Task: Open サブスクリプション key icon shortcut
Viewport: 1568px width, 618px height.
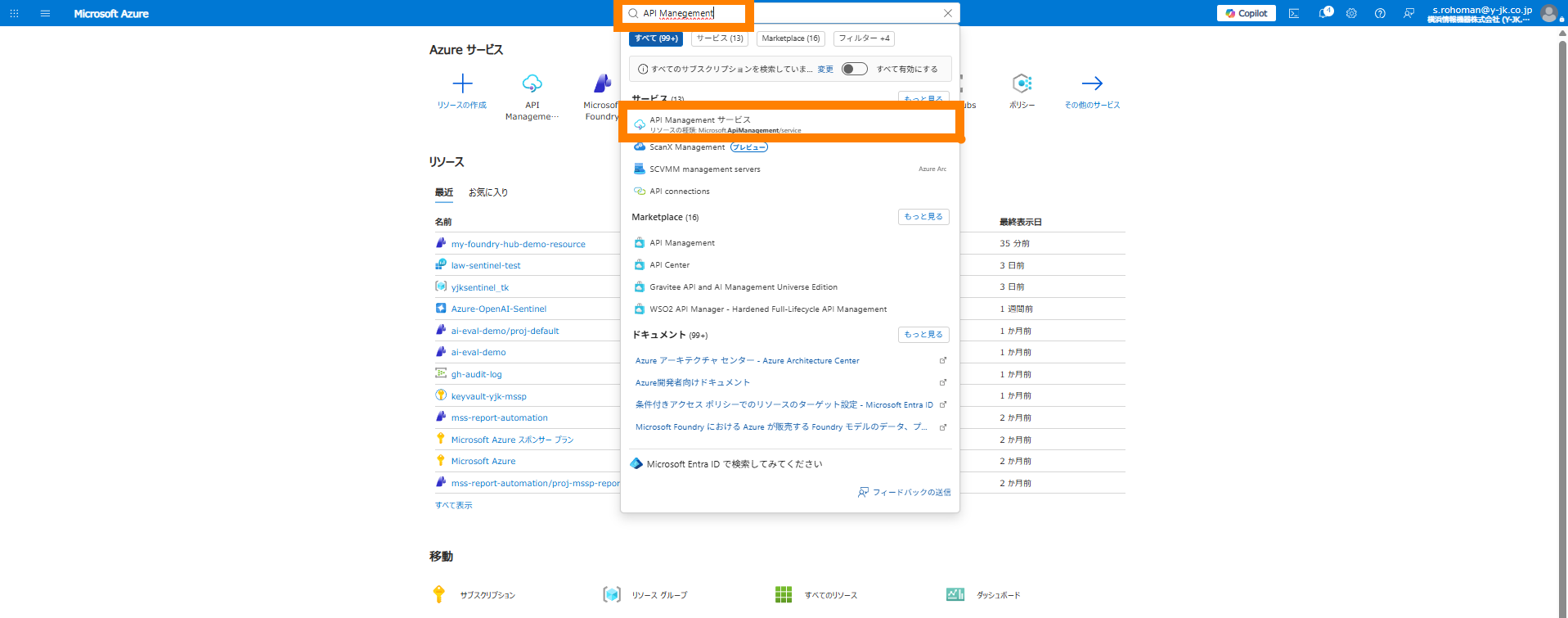Action: pos(439,594)
